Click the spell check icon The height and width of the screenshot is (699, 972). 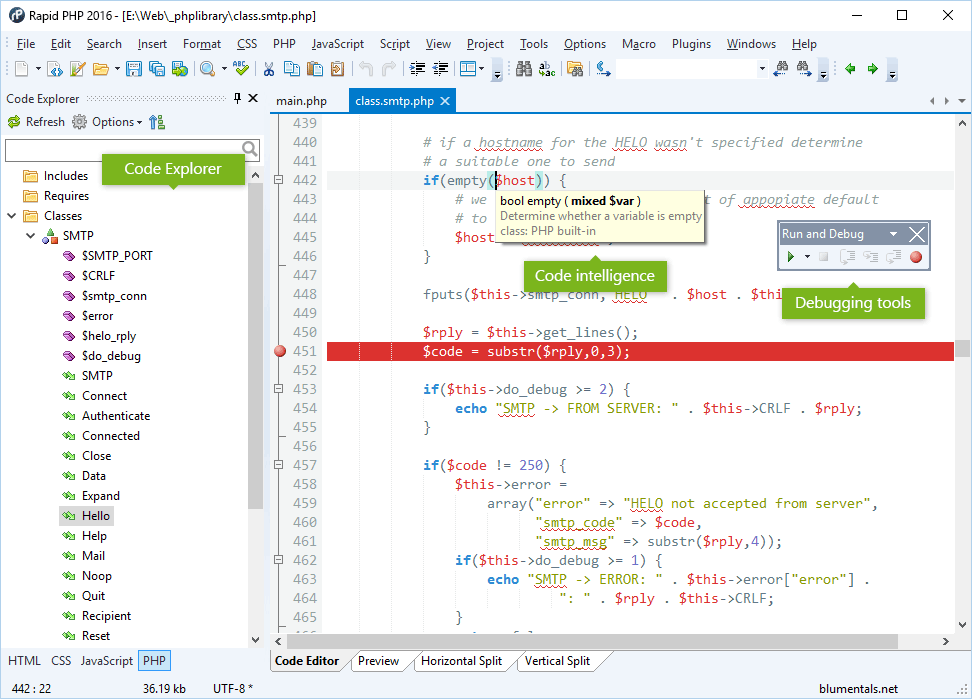click(x=240, y=68)
